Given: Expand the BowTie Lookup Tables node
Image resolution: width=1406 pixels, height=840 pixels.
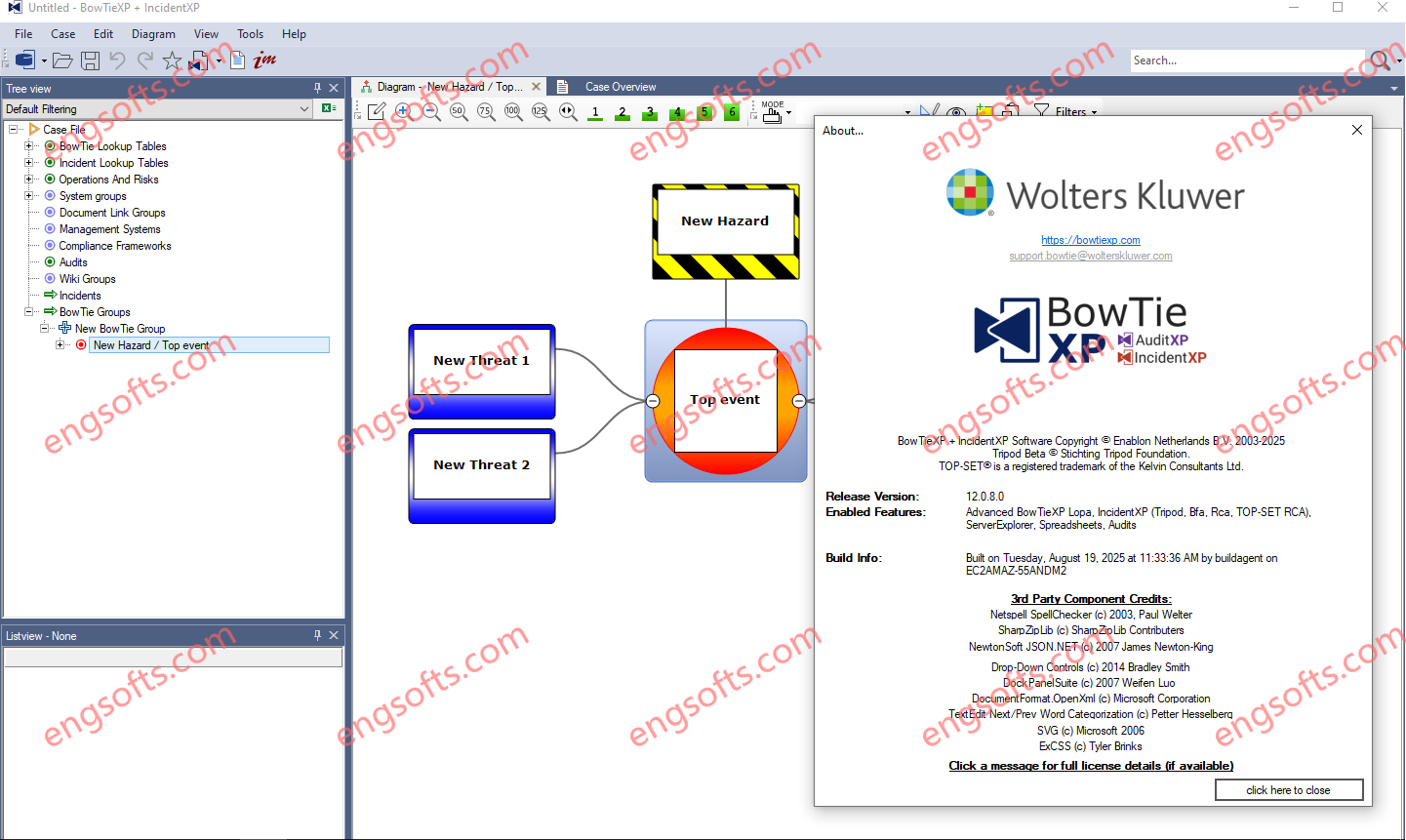Looking at the screenshot, I should tap(29, 146).
